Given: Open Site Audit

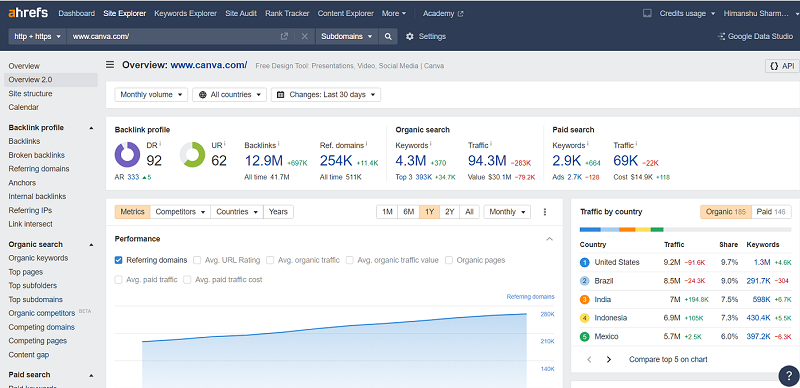Looking at the screenshot, I should click(241, 13).
